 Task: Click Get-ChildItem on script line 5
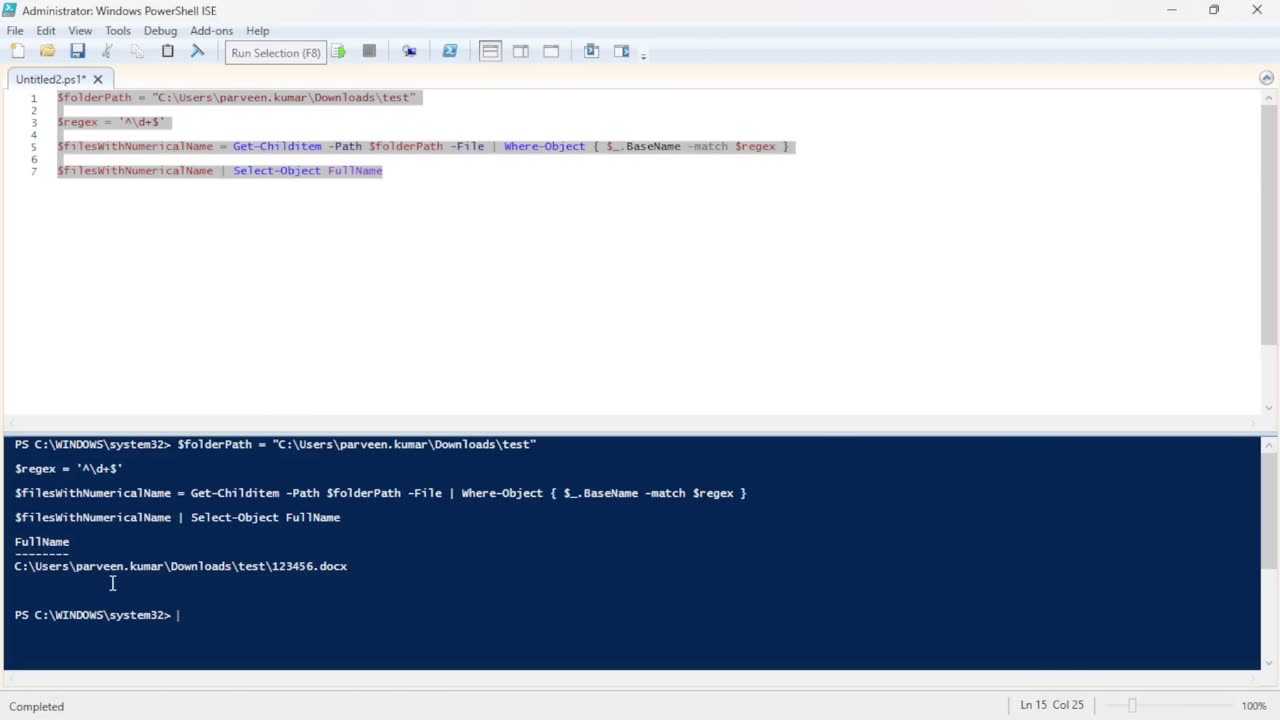click(277, 146)
